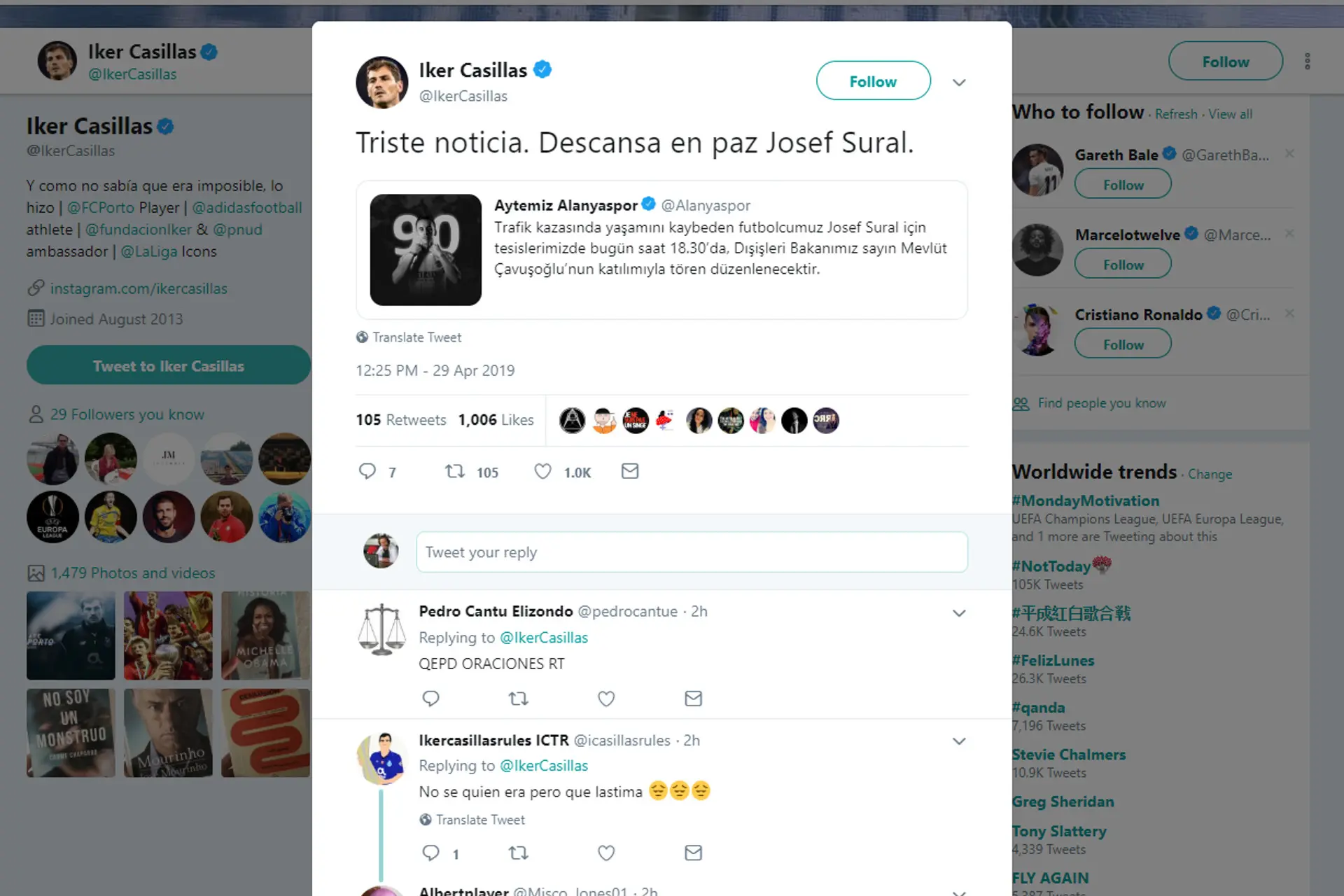Click globe icon next to Translate Tweet
The image size is (1344, 896).
[x=362, y=337]
